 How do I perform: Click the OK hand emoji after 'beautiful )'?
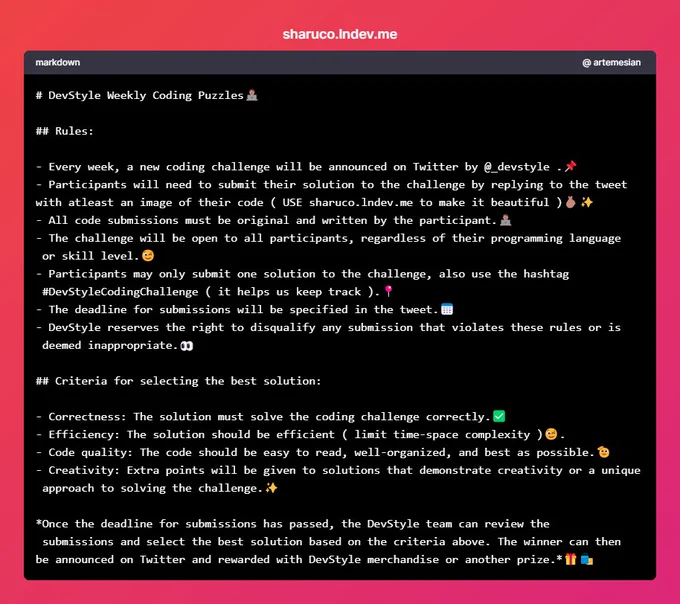click(x=571, y=202)
